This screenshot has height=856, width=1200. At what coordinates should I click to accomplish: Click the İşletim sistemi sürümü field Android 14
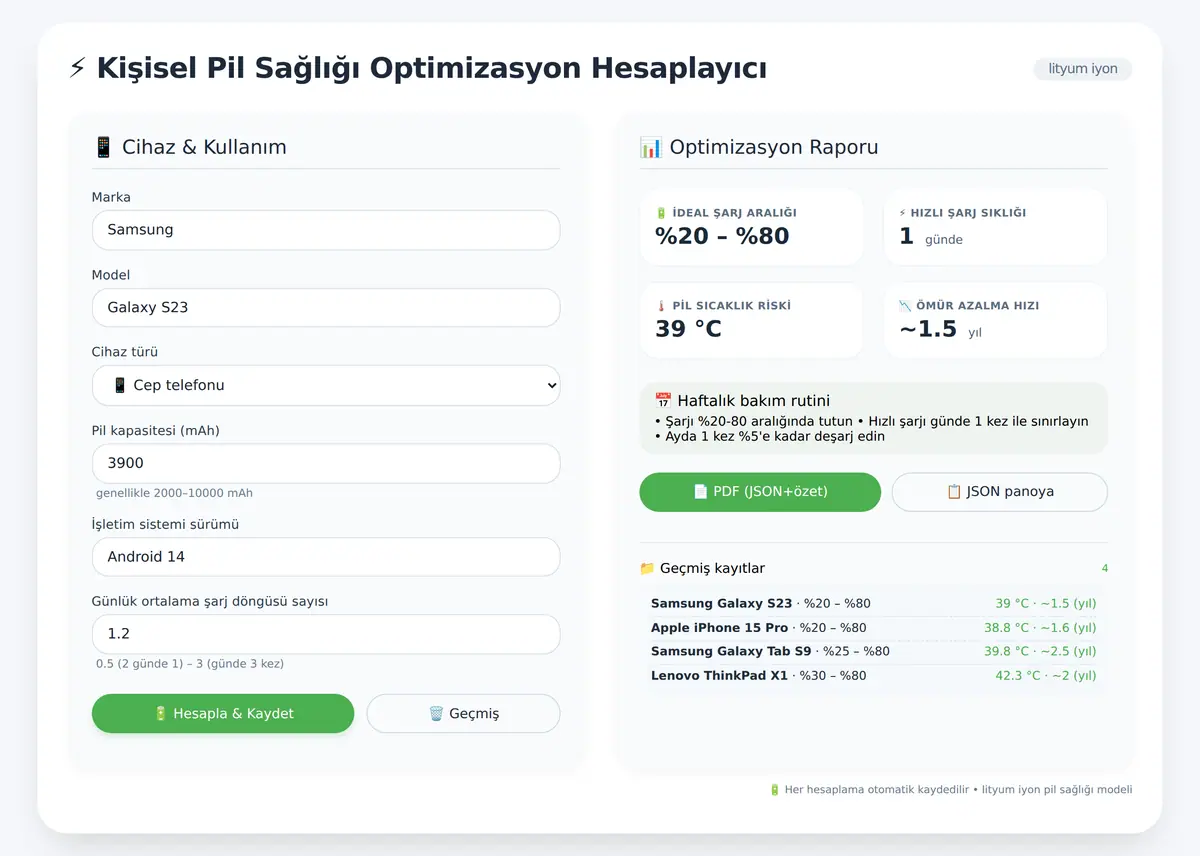(326, 557)
